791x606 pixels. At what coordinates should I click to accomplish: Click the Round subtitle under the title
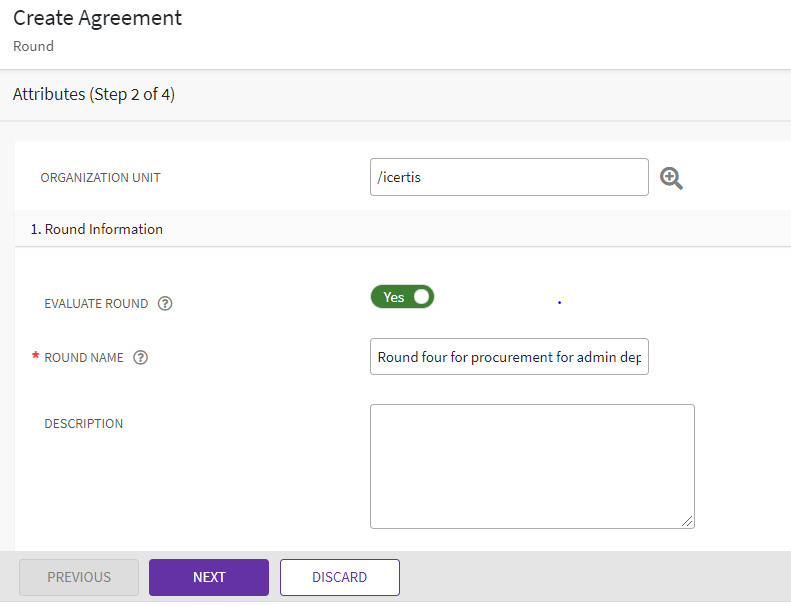pos(33,46)
